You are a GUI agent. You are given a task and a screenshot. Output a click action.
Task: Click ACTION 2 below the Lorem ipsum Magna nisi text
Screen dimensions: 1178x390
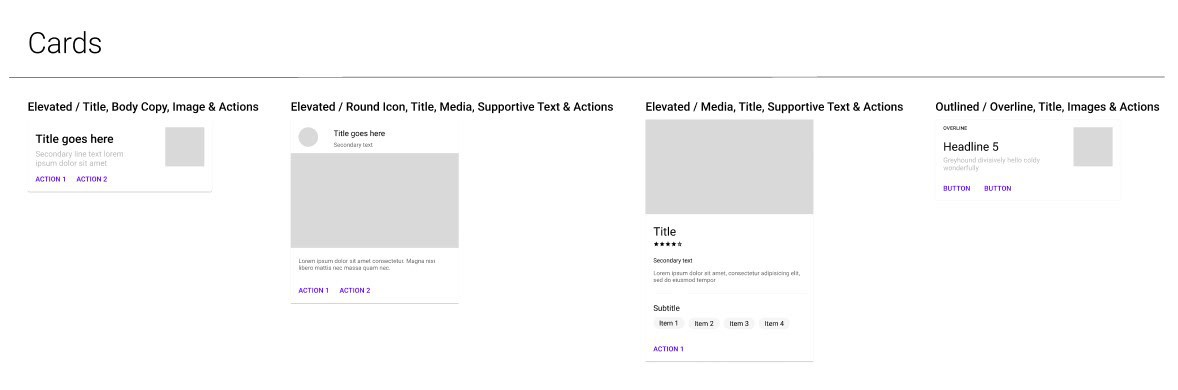tap(355, 291)
